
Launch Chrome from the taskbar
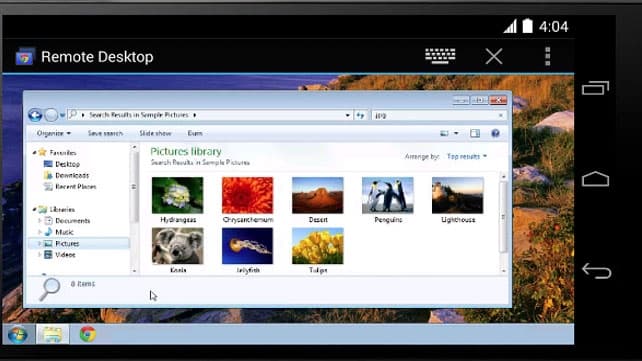click(88, 334)
